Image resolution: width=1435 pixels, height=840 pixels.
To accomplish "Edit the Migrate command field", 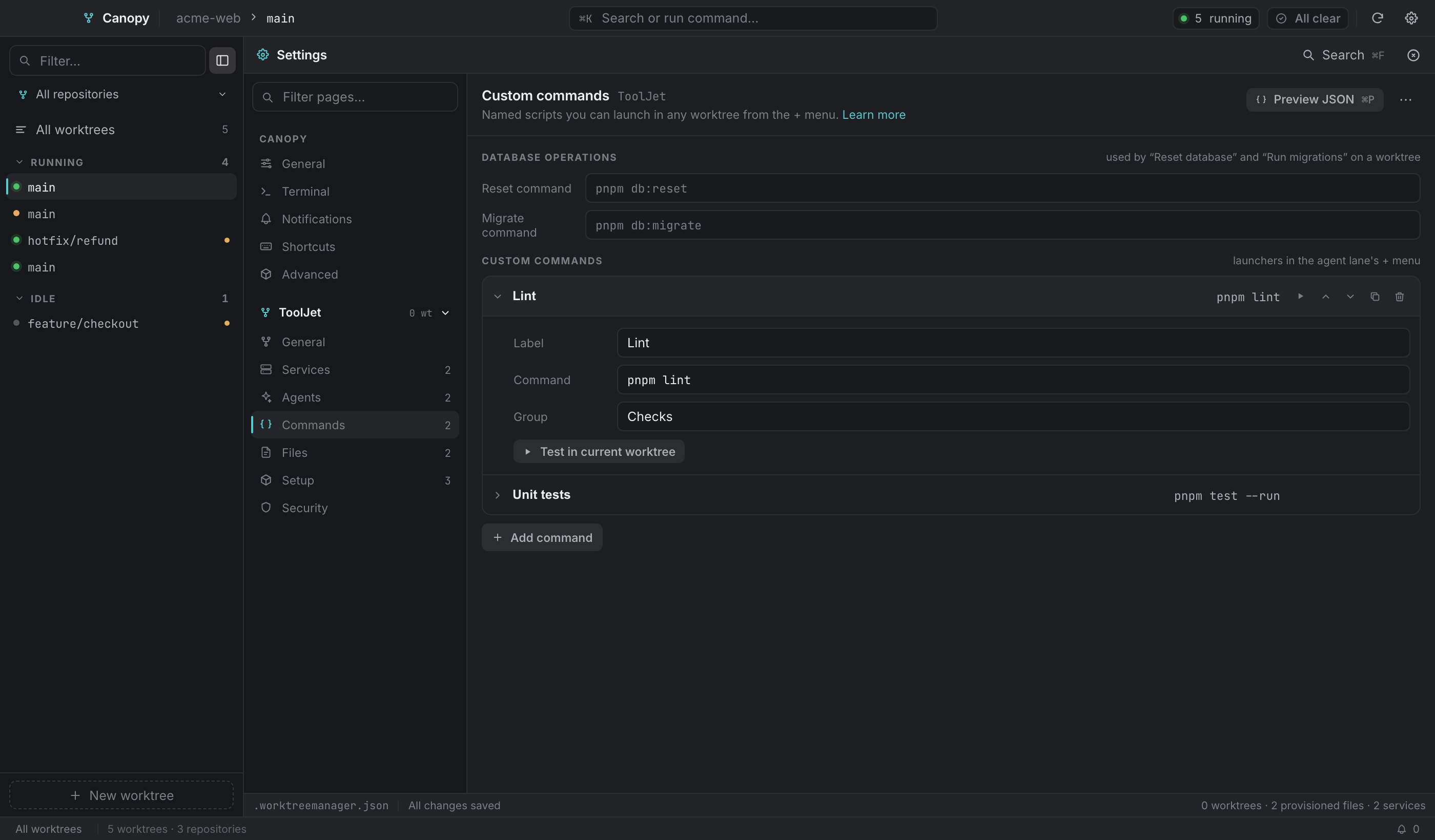I will 1002,225.
